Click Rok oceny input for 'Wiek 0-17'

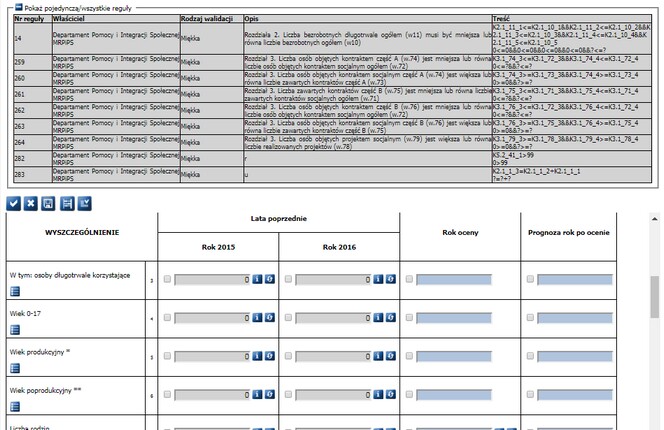click(455, 318)
